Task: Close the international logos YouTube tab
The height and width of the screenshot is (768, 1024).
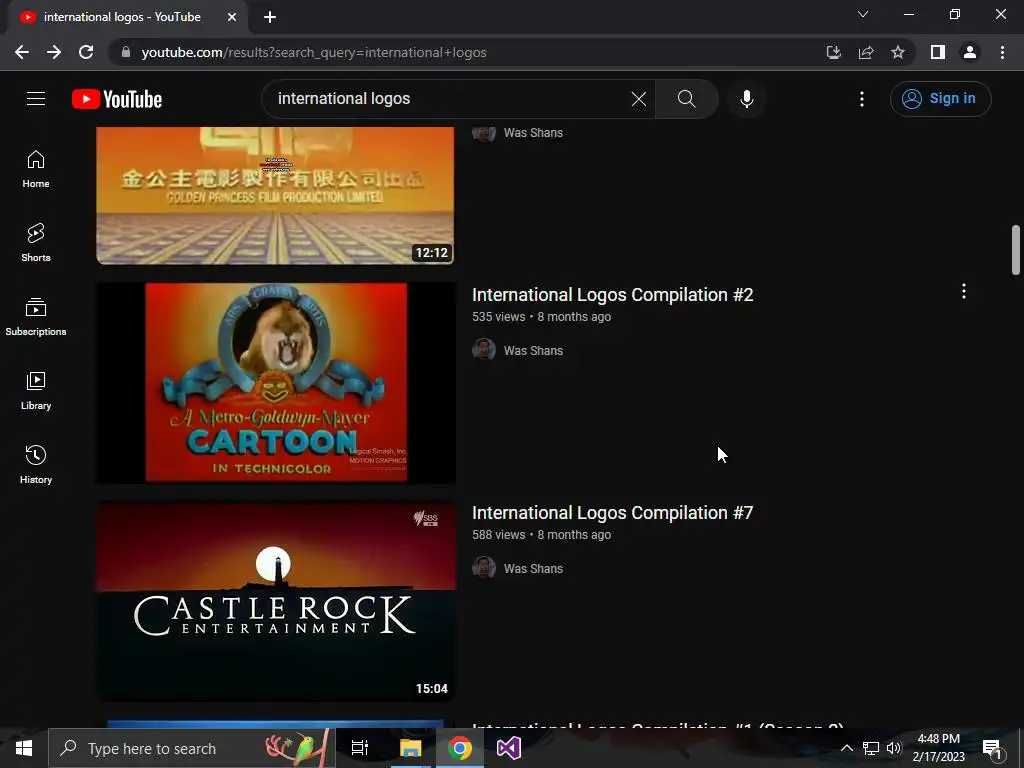Action: [x=232, y=17]
